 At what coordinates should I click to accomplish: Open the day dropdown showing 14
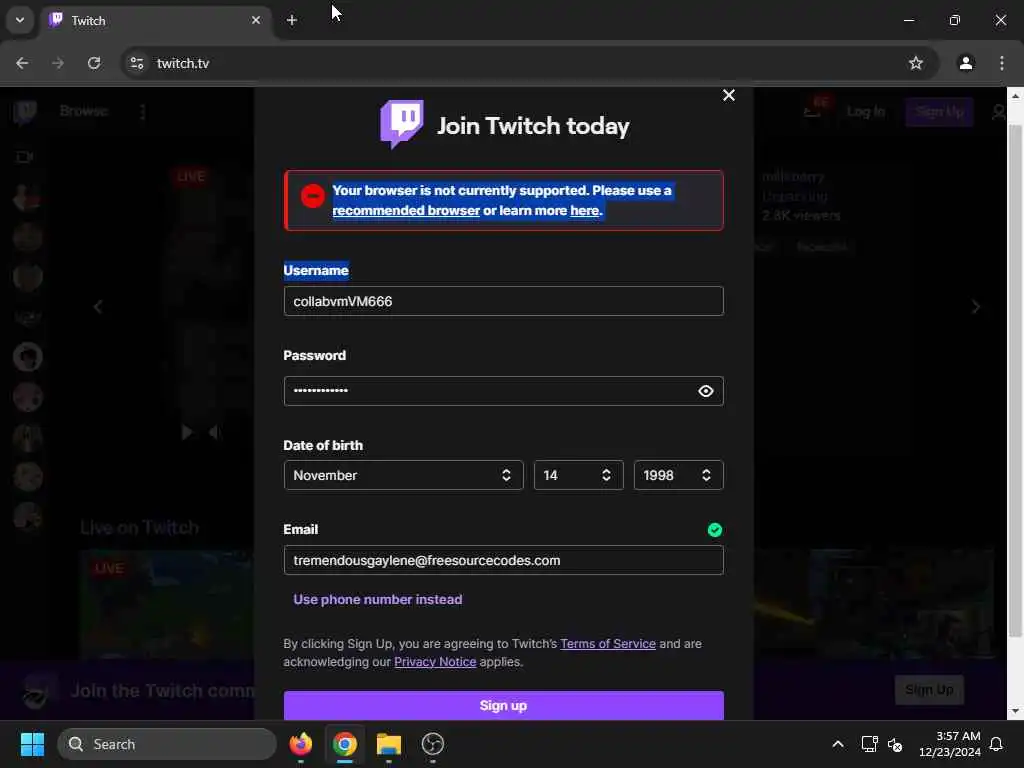tap(578, 475)
